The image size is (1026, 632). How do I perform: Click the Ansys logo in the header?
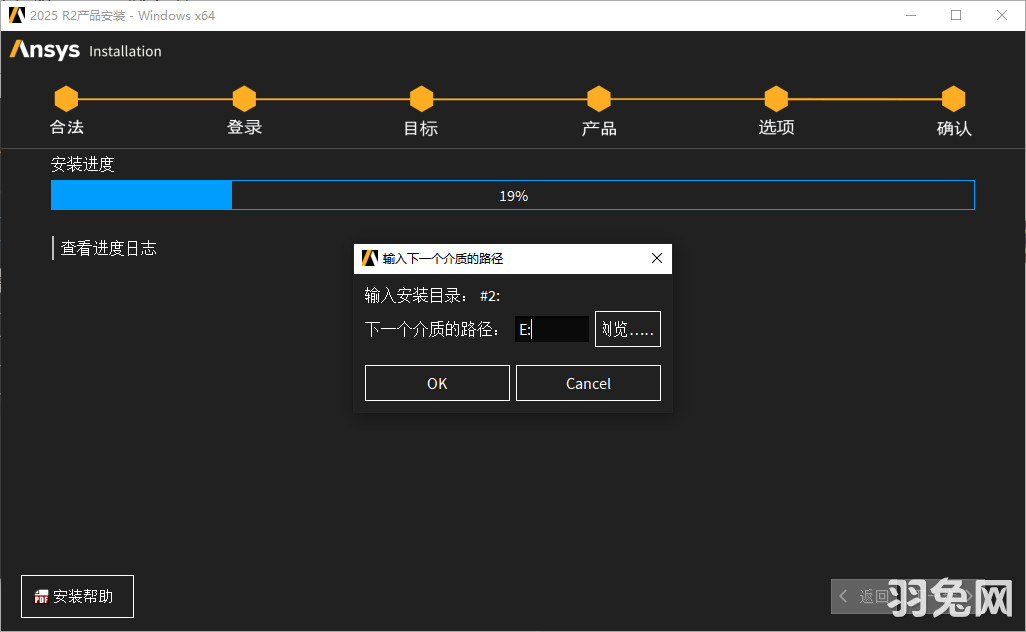click(42, 50)
